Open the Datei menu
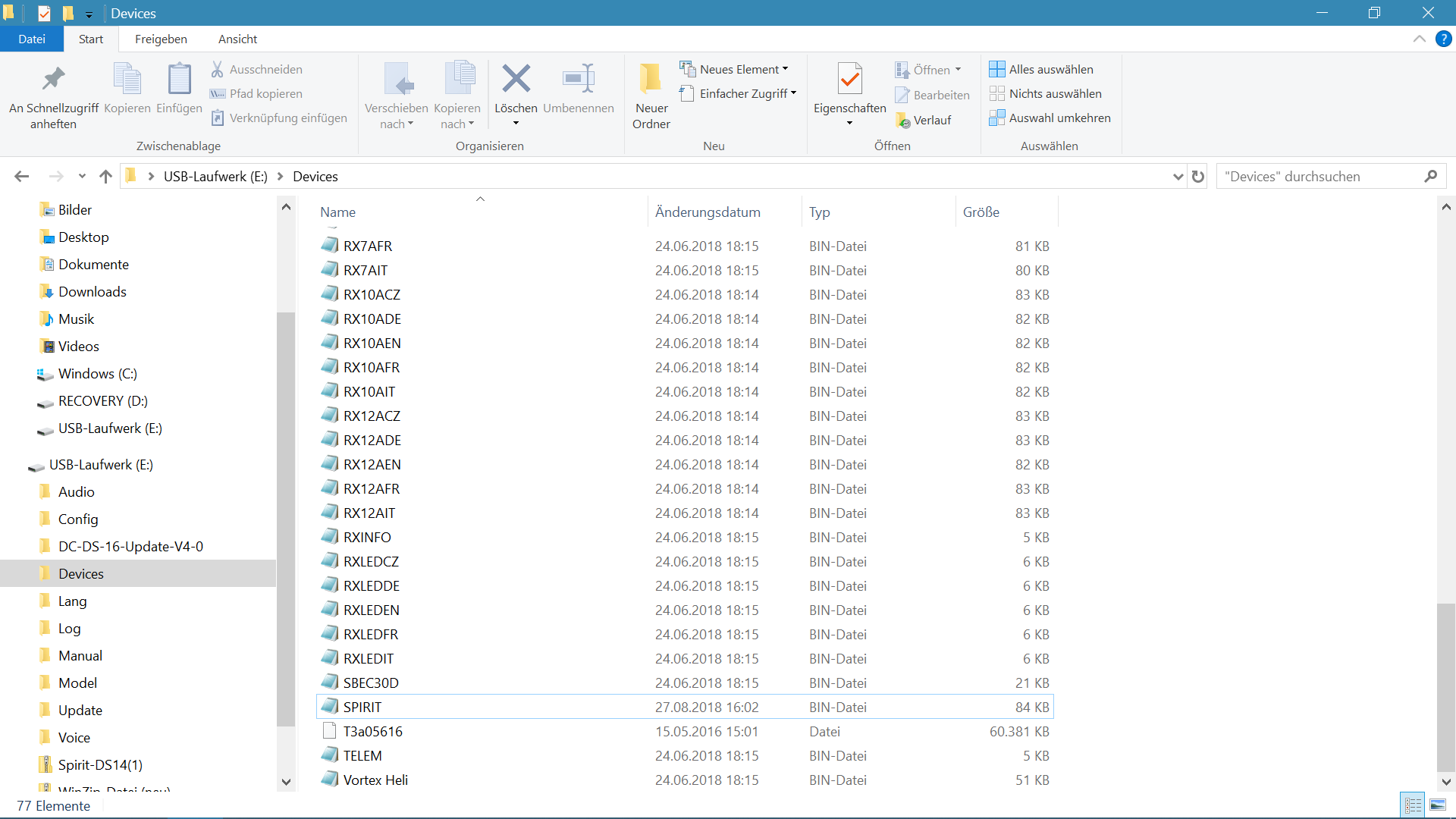 32,39
